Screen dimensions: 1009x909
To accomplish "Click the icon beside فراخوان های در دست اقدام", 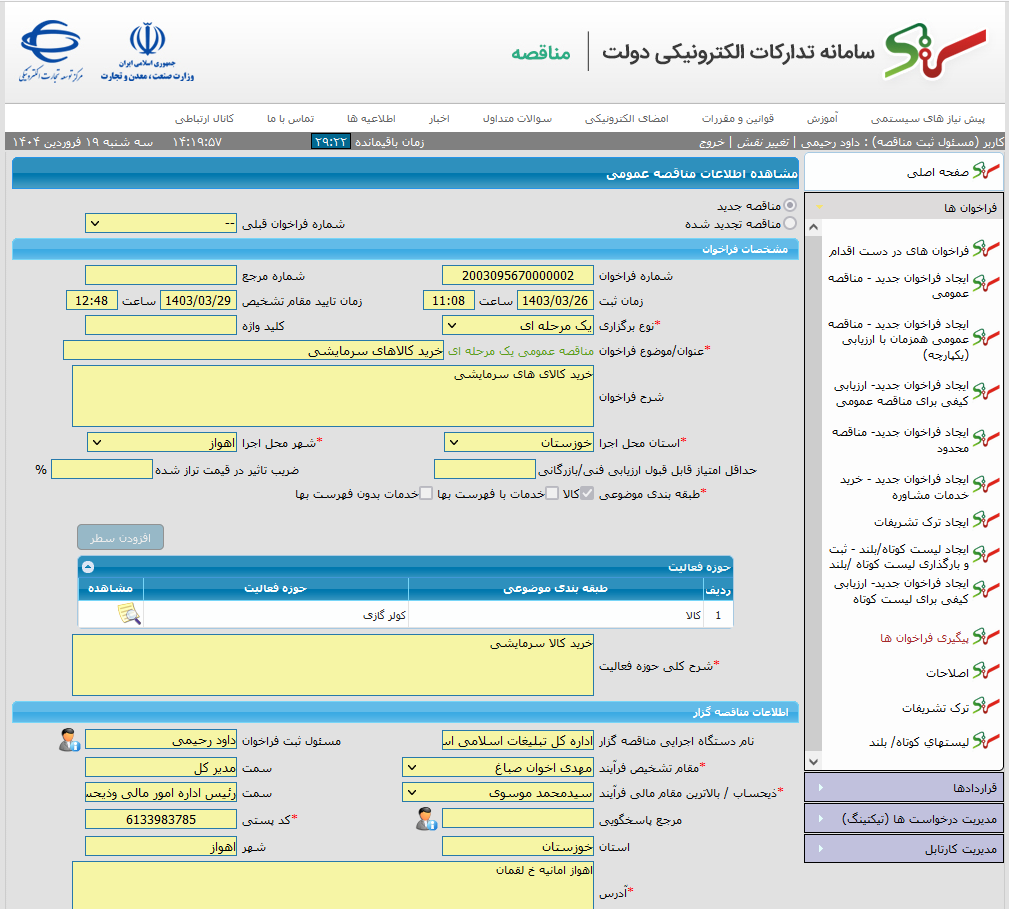I will coord(986,249).
